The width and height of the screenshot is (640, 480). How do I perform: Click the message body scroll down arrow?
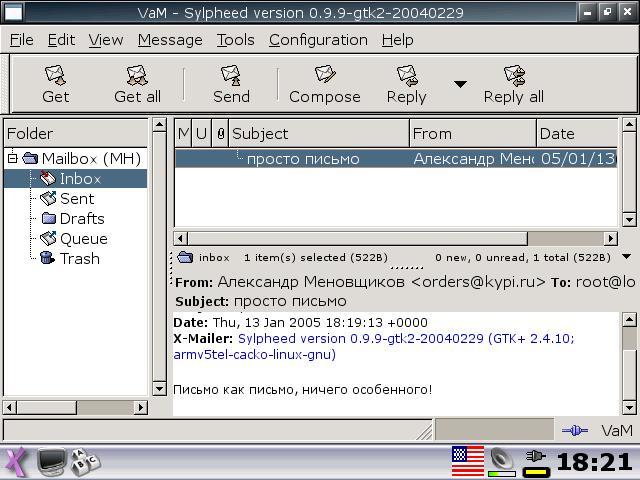coord(629,407)
